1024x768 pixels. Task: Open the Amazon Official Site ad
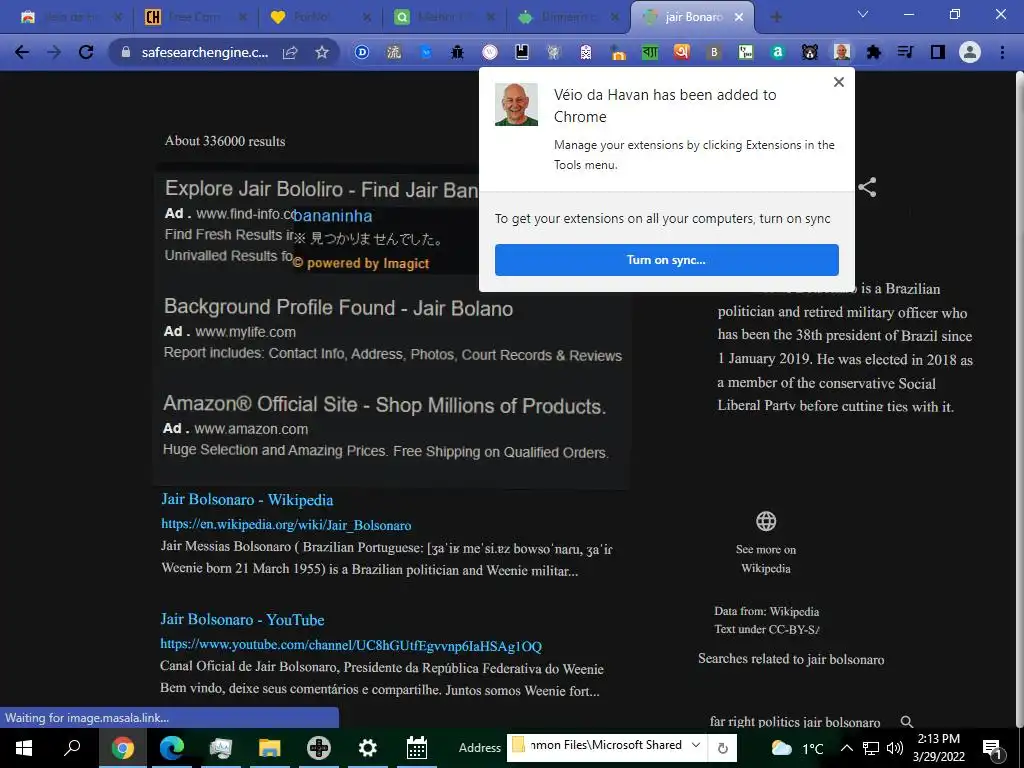click(x=385, y=405)
